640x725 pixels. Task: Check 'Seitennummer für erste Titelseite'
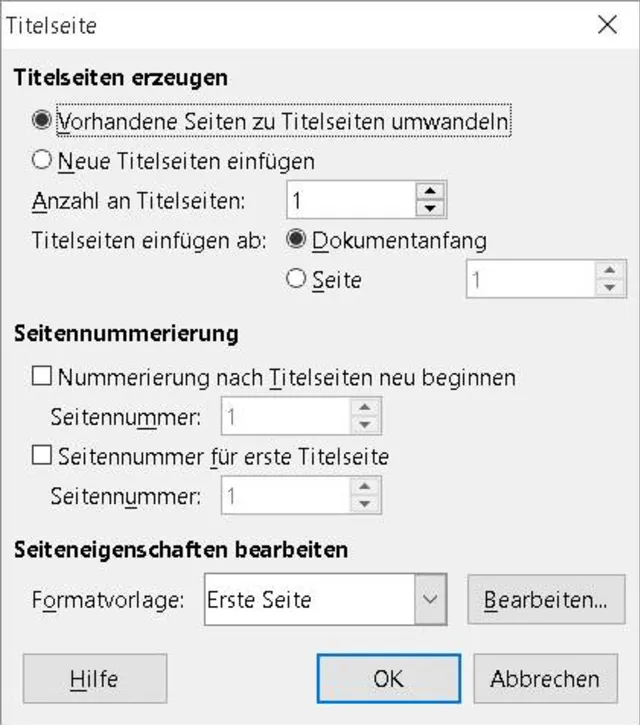pyautogui.click(x=42, y=456)
